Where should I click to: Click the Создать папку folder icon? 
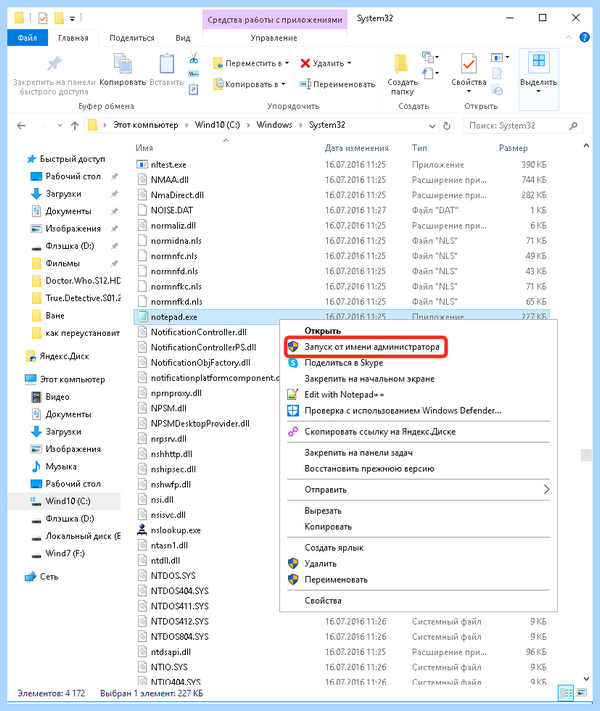click(401, 63)
